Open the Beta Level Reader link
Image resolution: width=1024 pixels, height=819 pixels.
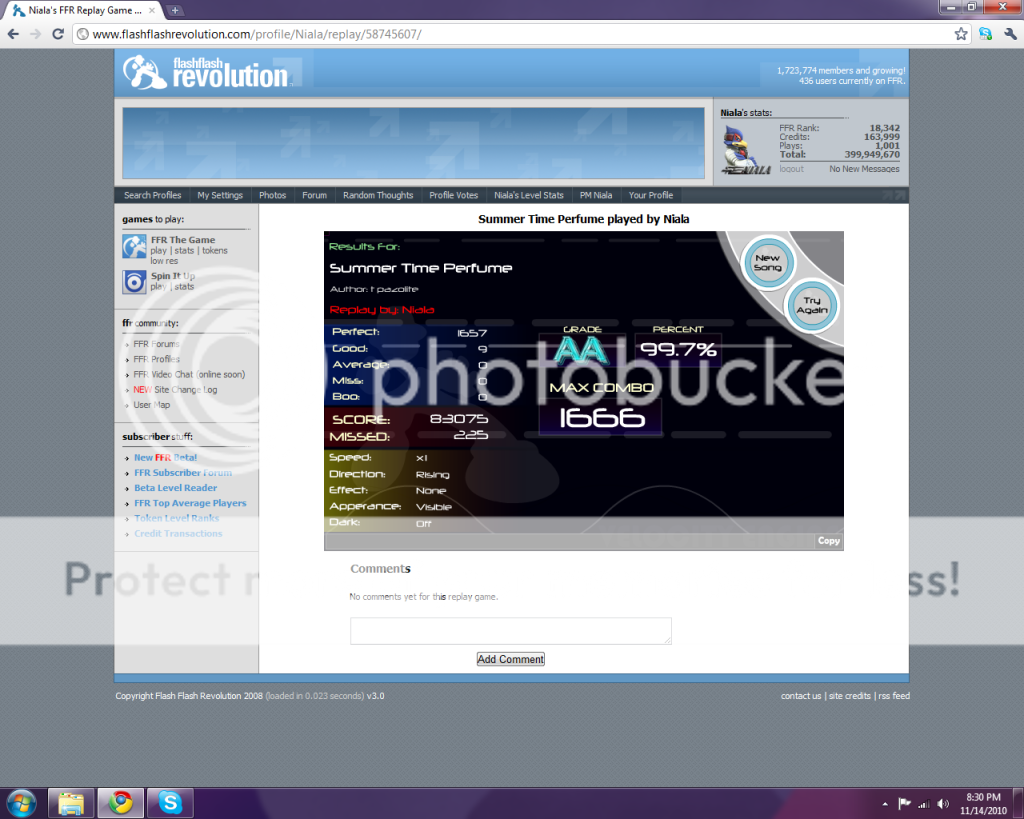(x=176, y=488)
